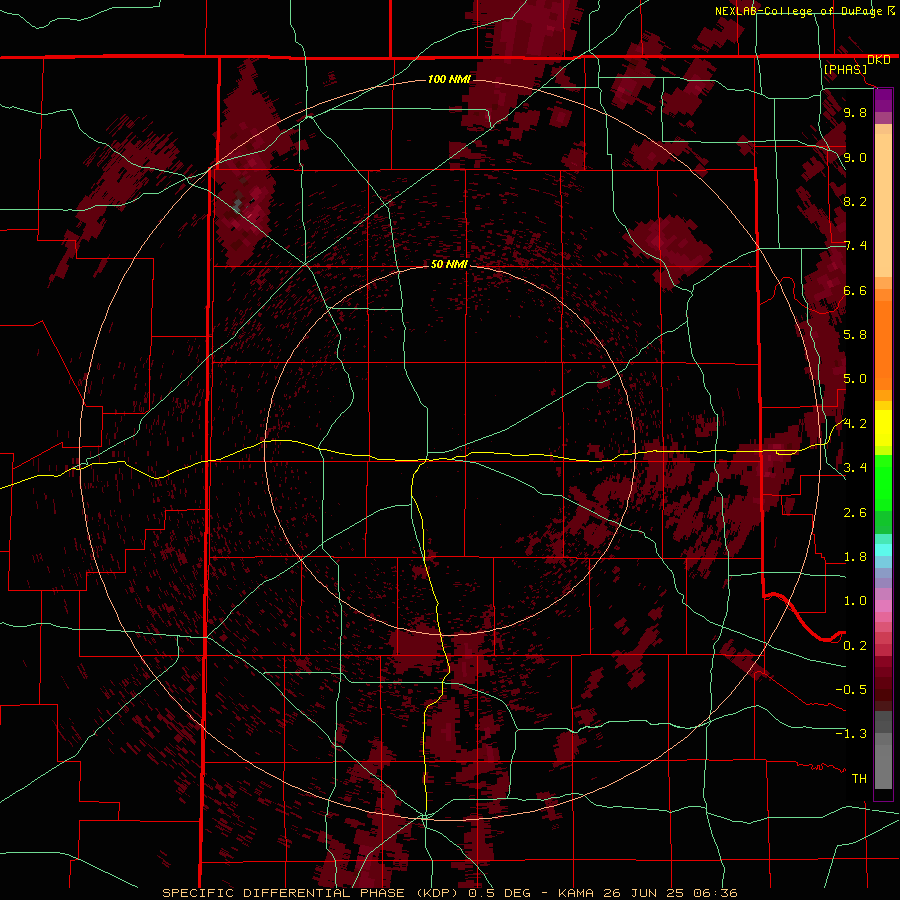The height and width of the screenshot is (900, 900).
Task: Click the cyan segment of the color bar
Action: click(x=883, y=550)
